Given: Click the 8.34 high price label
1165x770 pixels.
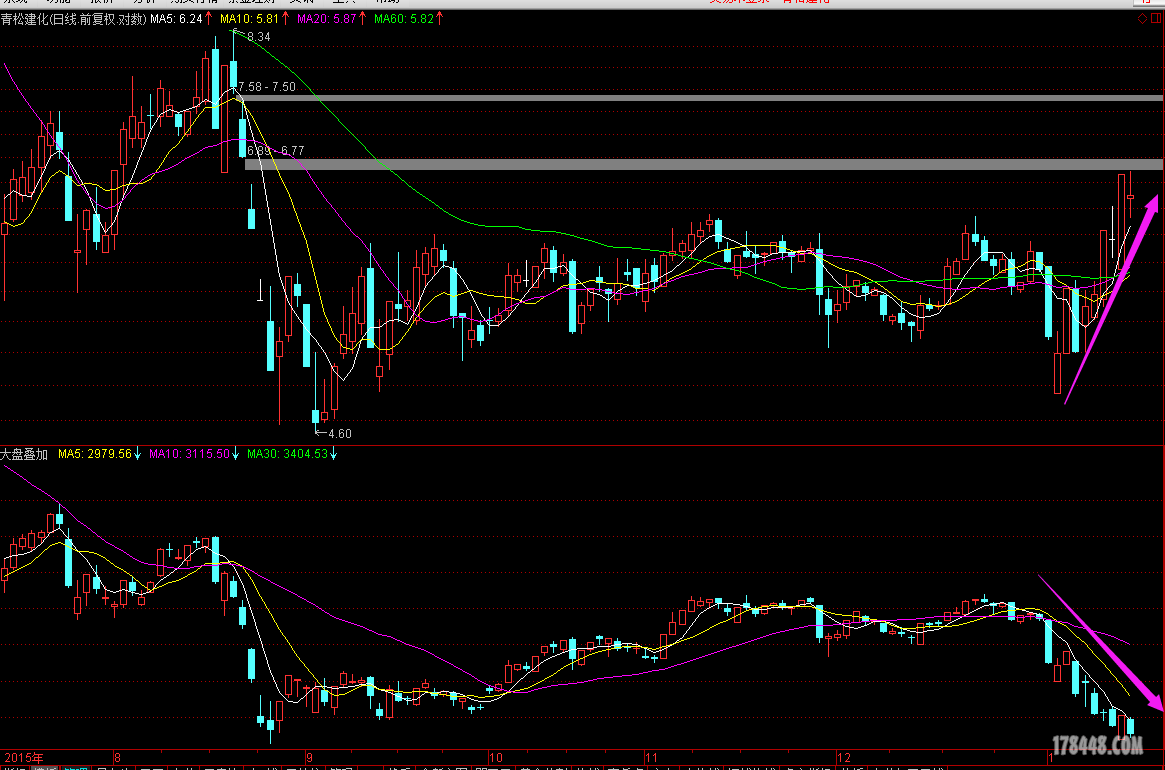Looking at the screenshot, I should 259,36.
